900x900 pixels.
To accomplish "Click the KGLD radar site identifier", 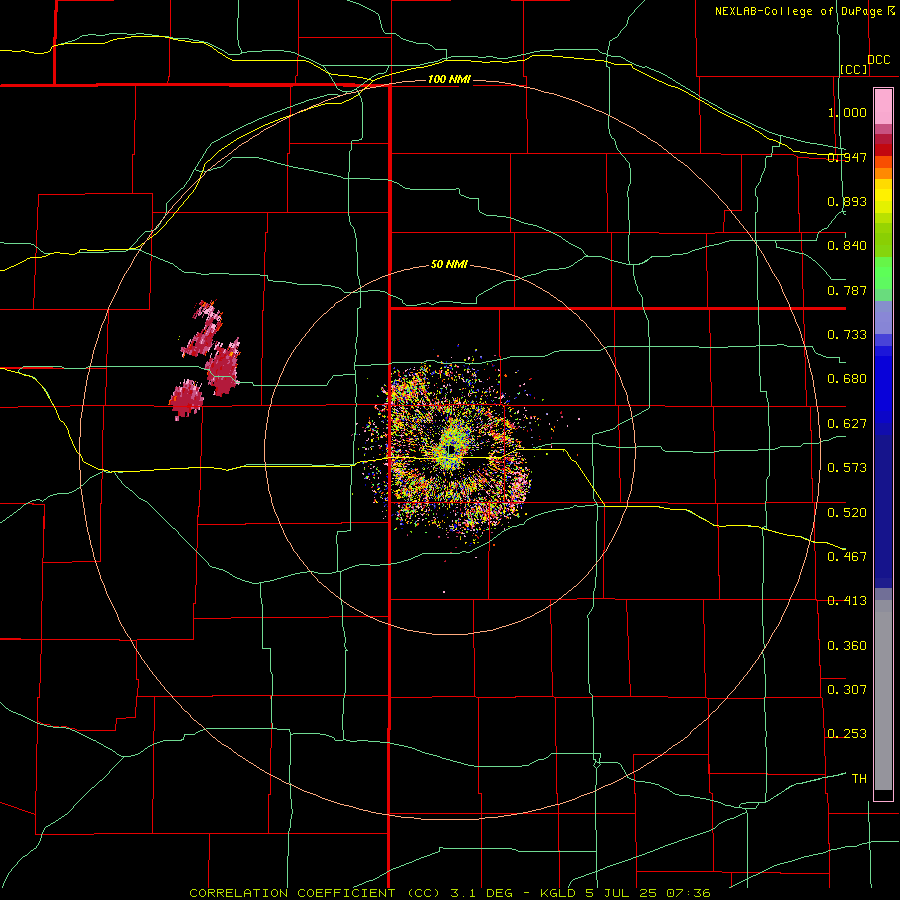I will [556, 893].
